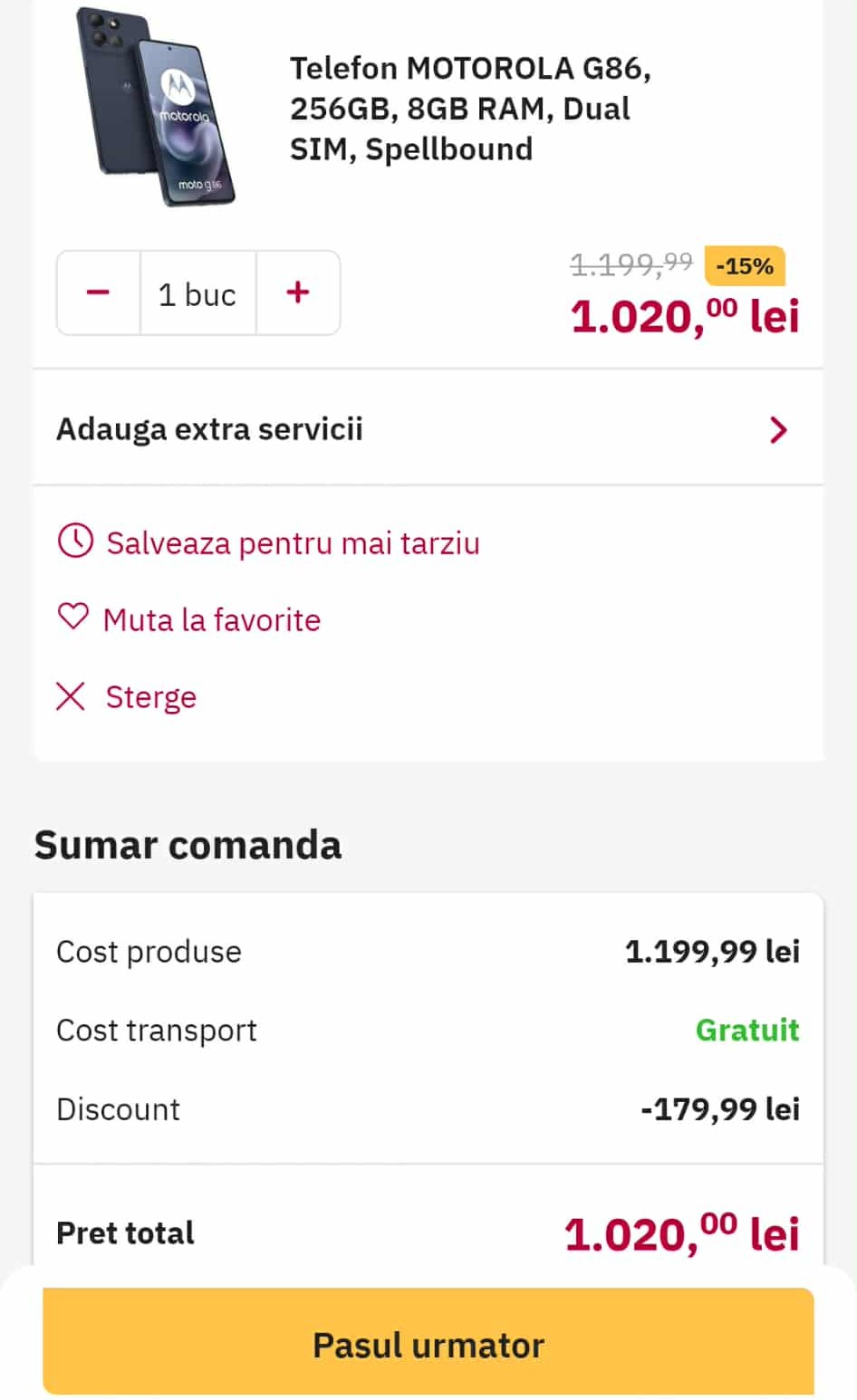
Task: Open the "Adauga extra servicii" row label
Action: click(x=209, y=429)
